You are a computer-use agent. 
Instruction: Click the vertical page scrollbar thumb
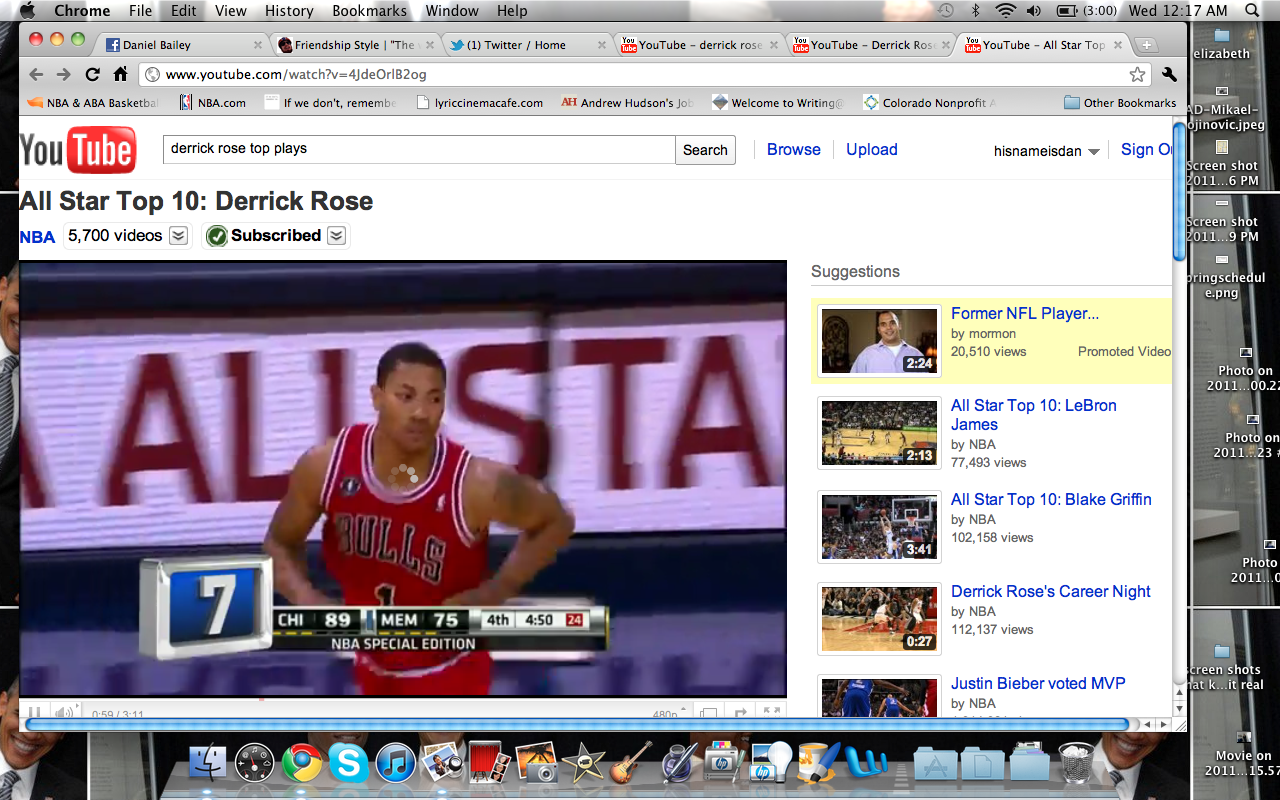pyautogui.click(x=1179, y=190)
